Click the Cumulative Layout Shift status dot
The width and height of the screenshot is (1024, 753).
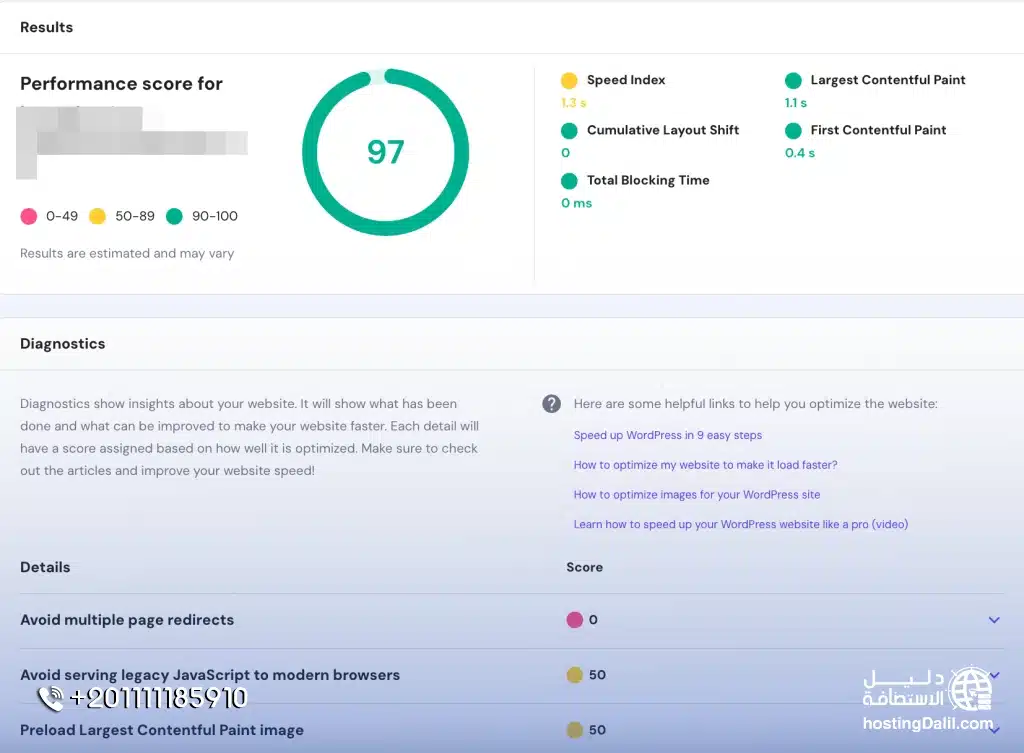pyautogui.click(x=569, y=130)
